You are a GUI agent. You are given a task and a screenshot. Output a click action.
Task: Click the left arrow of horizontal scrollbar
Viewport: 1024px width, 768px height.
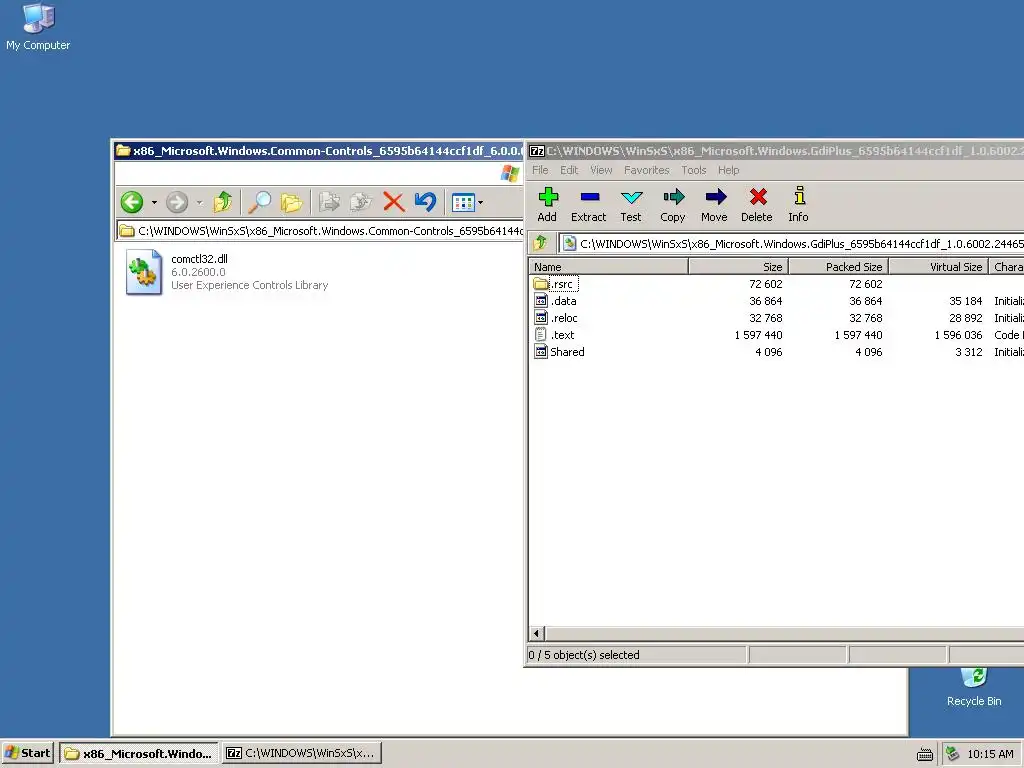pos(537,633)
